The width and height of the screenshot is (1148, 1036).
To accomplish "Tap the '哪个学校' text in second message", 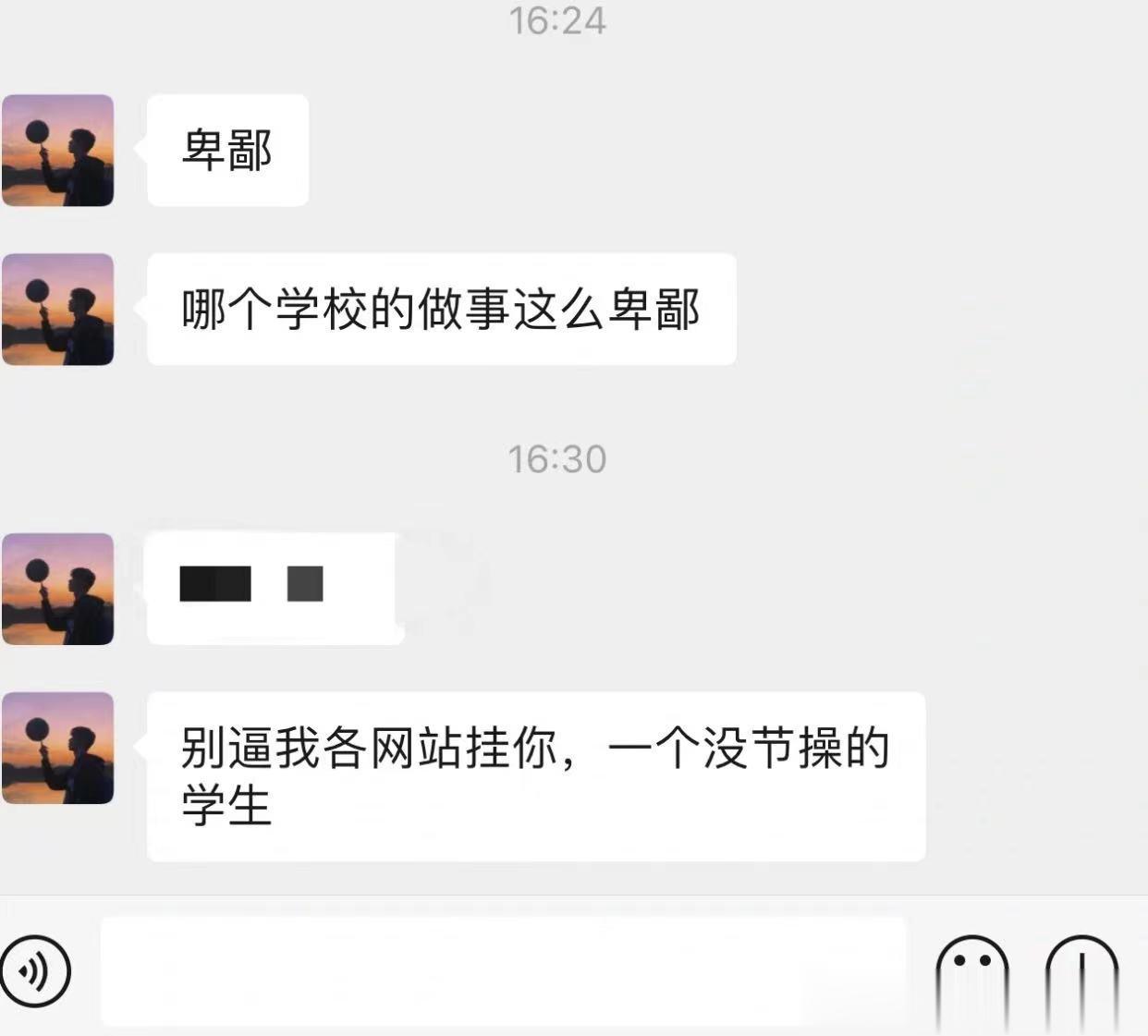I will (x=275, y=309).
